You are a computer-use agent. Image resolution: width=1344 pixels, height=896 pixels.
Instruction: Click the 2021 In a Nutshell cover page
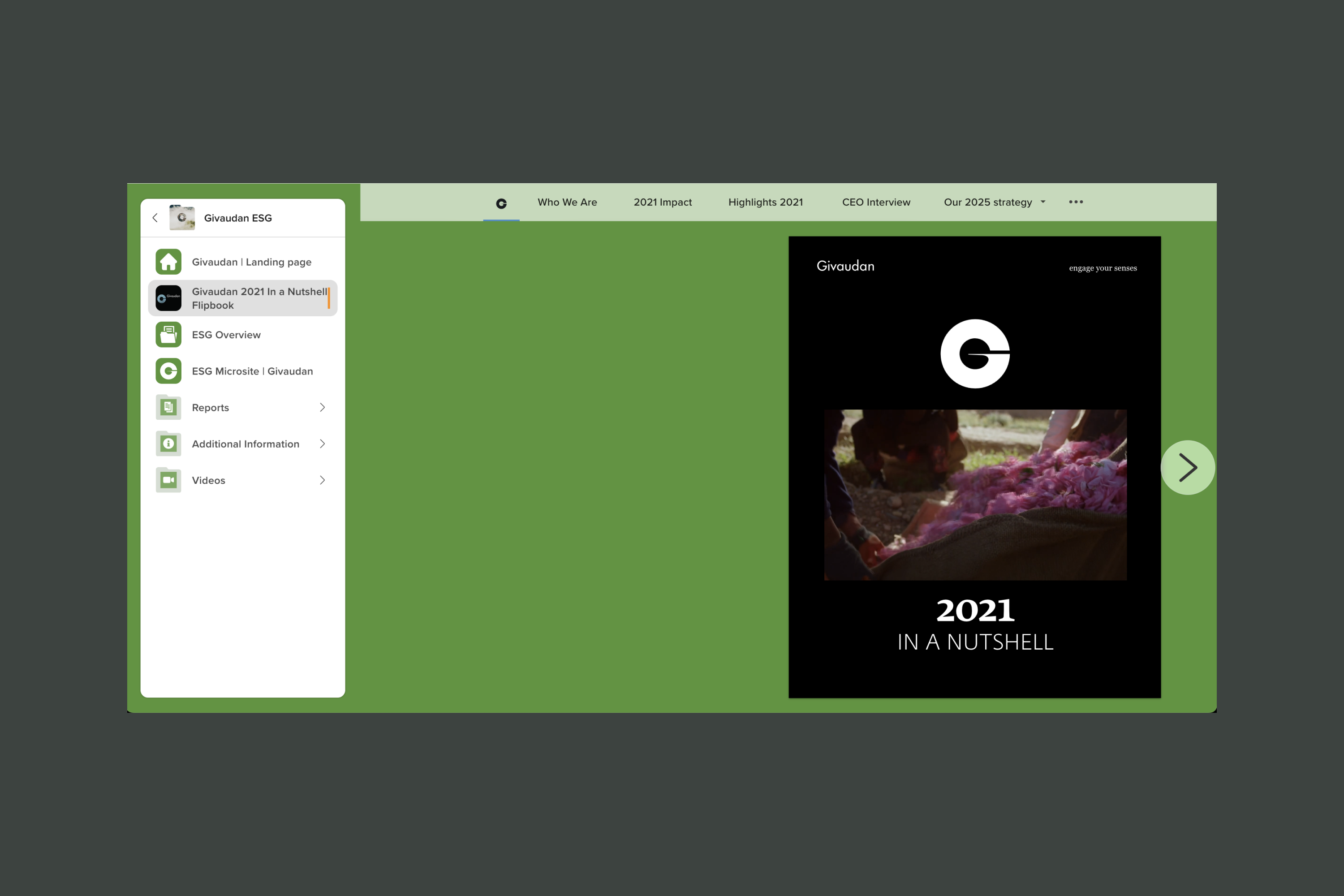tap(974, 467)
